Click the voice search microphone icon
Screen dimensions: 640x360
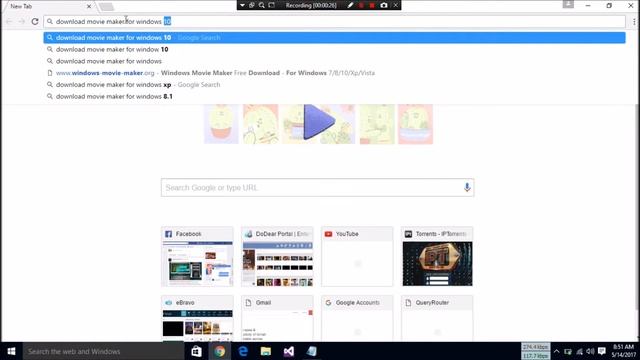[467, 187]
